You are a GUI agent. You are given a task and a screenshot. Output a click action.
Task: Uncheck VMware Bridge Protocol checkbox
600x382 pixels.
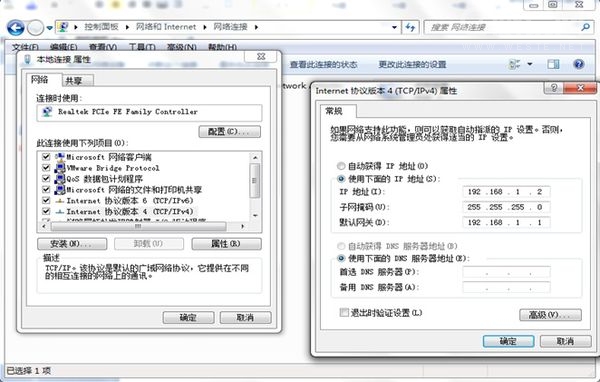(46, 168)
